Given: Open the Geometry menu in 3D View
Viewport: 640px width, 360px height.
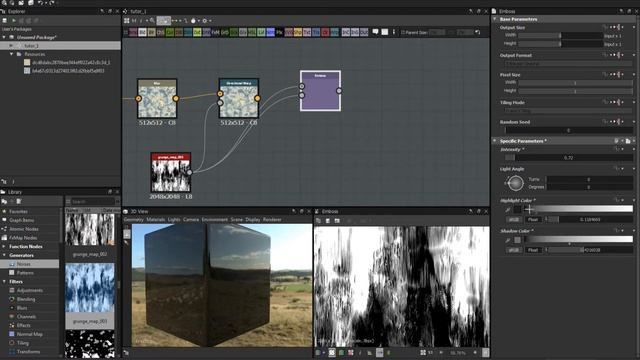Looking at the screenshot, I should (133, 220).
